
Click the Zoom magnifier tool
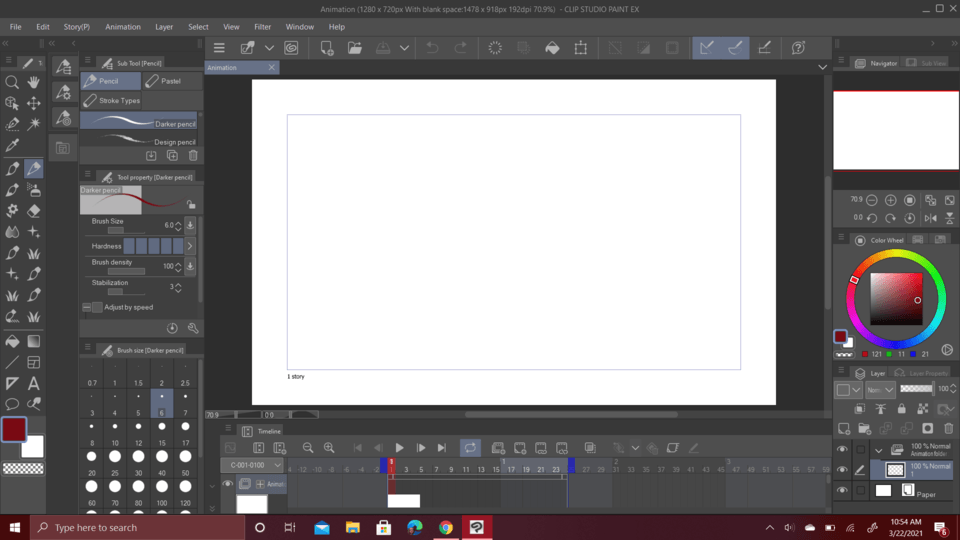tap(12, 82)
